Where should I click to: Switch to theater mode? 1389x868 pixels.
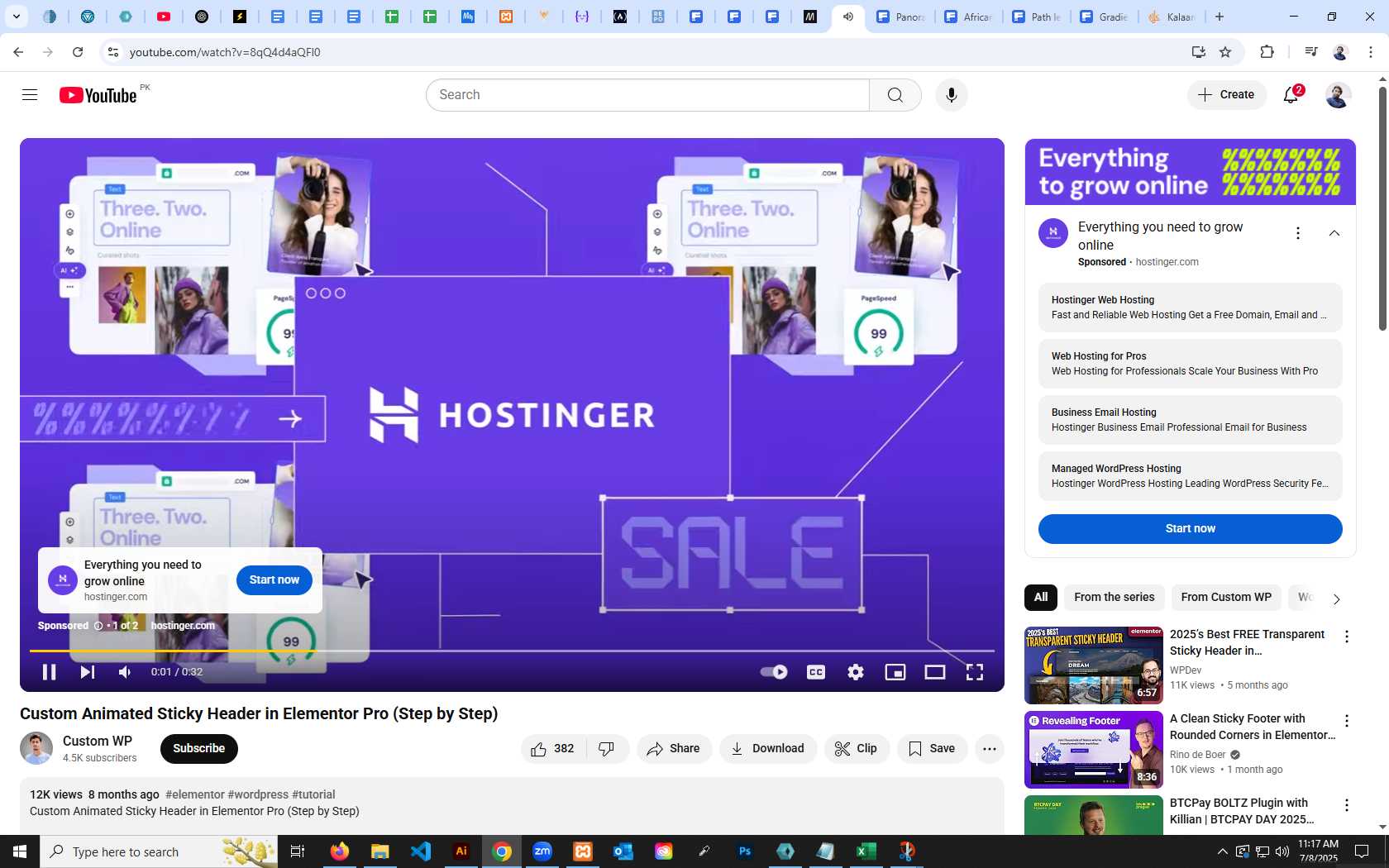(x=935, y=672)
